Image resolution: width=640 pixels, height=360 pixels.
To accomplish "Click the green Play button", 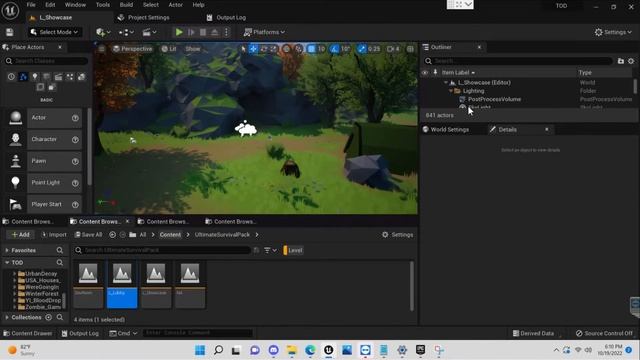I will point(179,32).
